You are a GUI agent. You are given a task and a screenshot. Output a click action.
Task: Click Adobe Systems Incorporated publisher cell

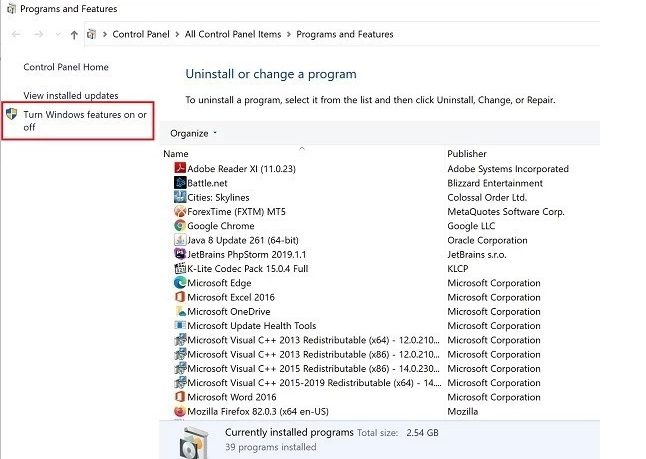[x=508, y=169]
